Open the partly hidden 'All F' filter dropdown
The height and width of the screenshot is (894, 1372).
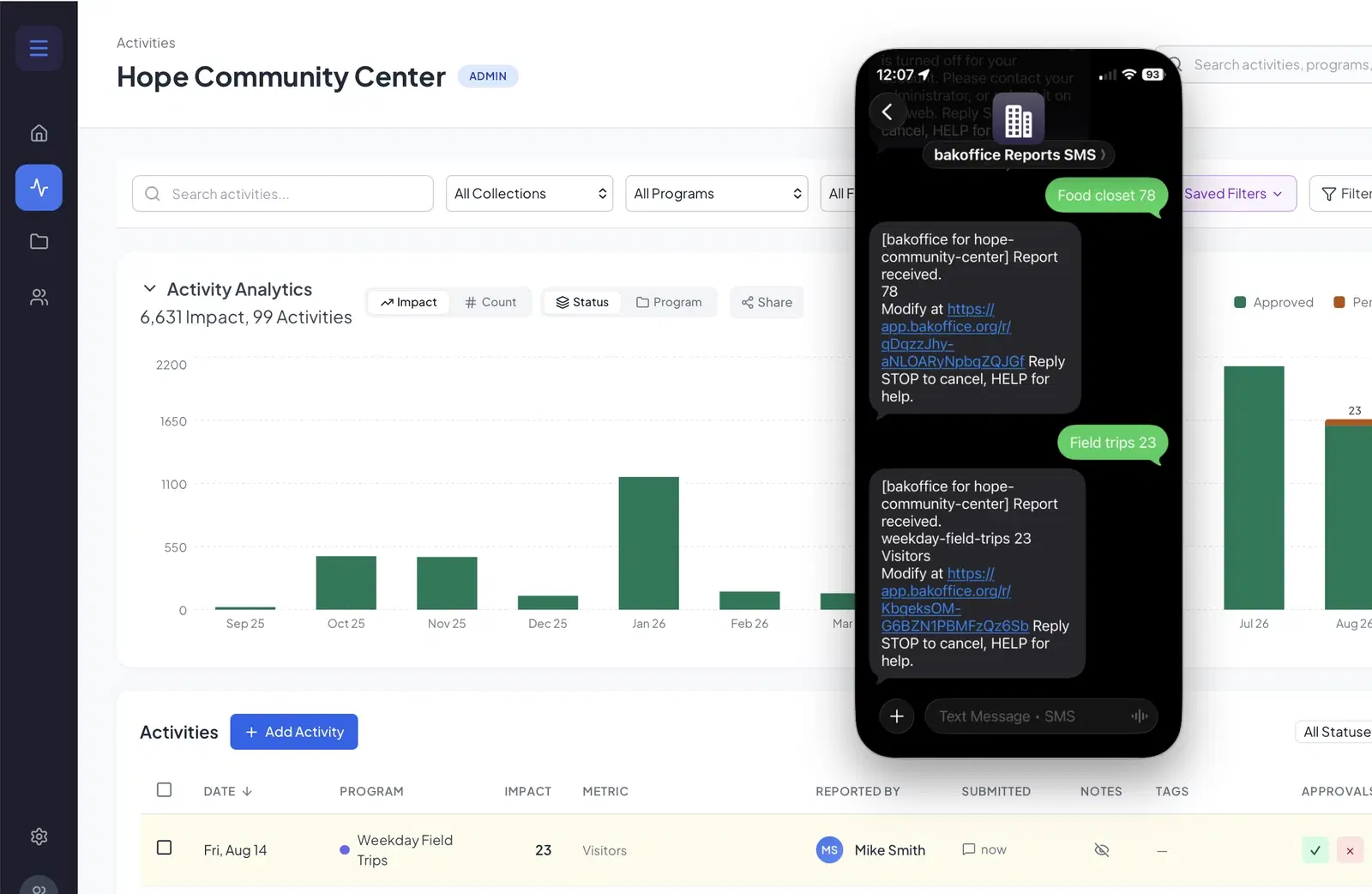click(x=839, y=194)
